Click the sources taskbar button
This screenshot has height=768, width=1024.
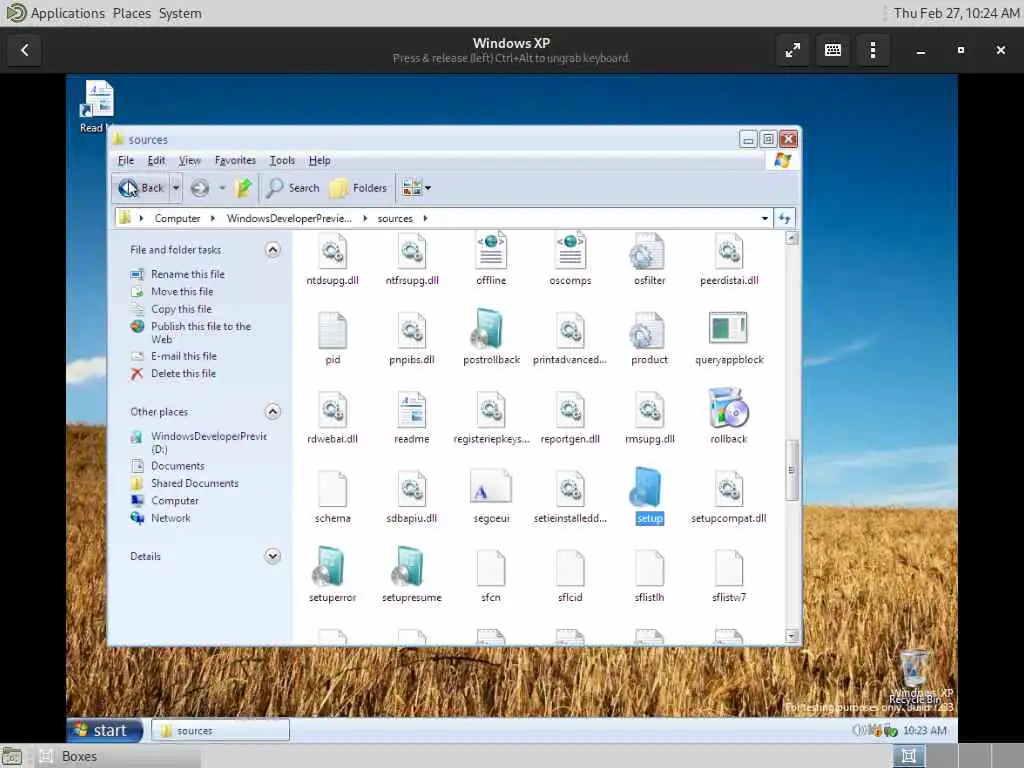(x=220, y=730)
